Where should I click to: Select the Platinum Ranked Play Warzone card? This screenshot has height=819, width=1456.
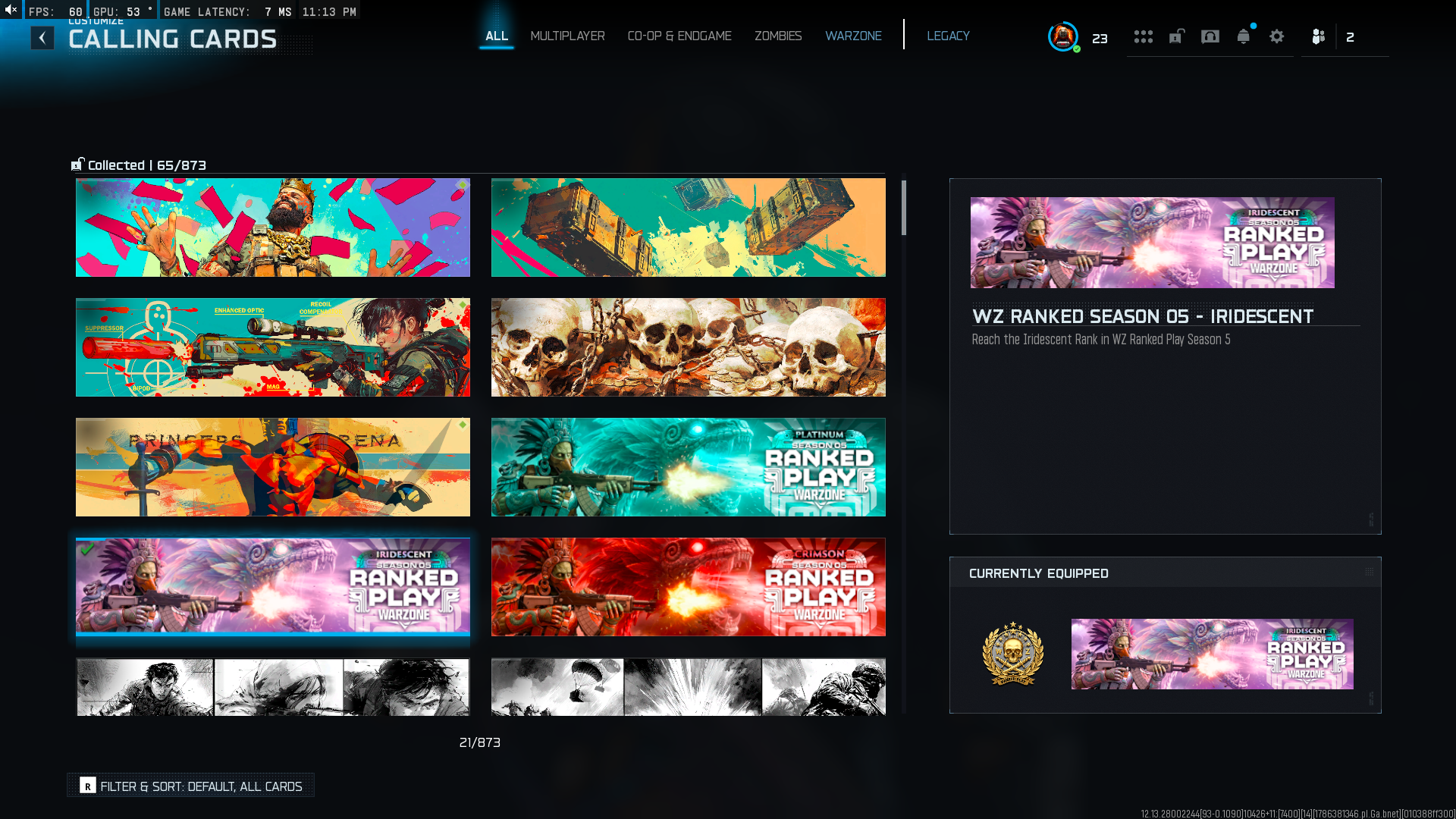coord(689,467)
